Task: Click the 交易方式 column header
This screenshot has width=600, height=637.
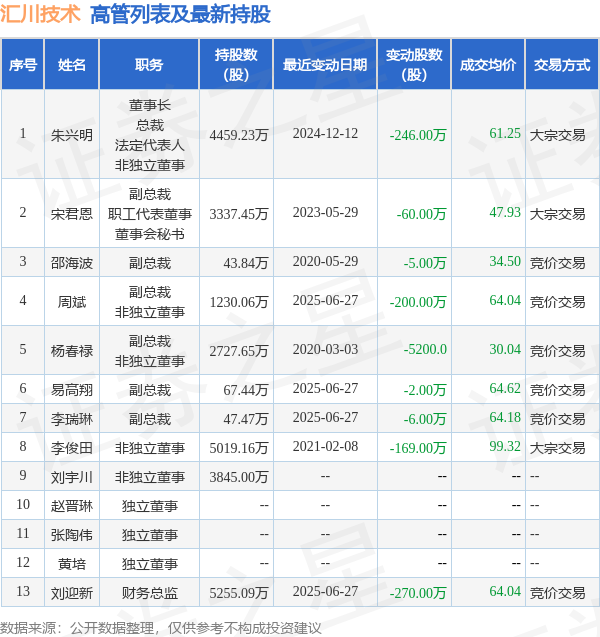Action: point(562,65)
